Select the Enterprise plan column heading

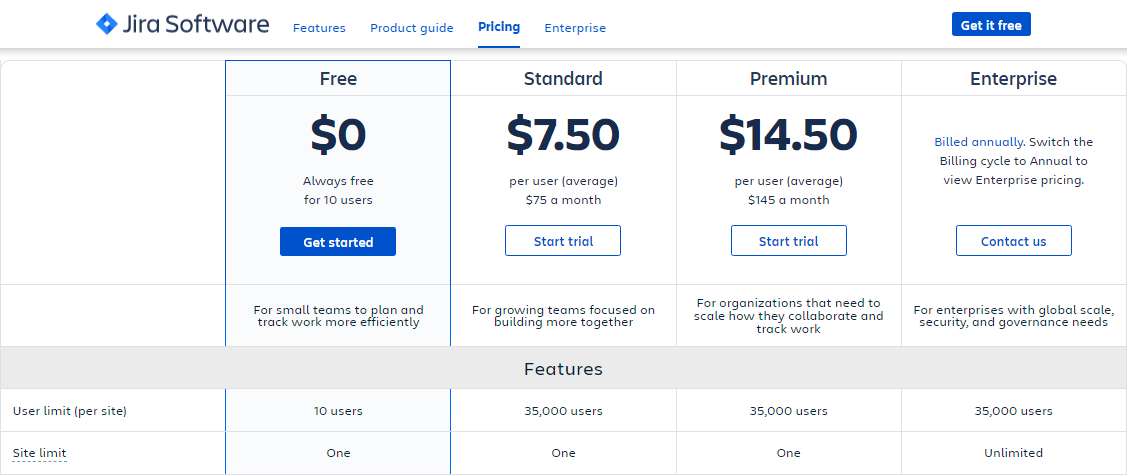tap(1014, 79)
